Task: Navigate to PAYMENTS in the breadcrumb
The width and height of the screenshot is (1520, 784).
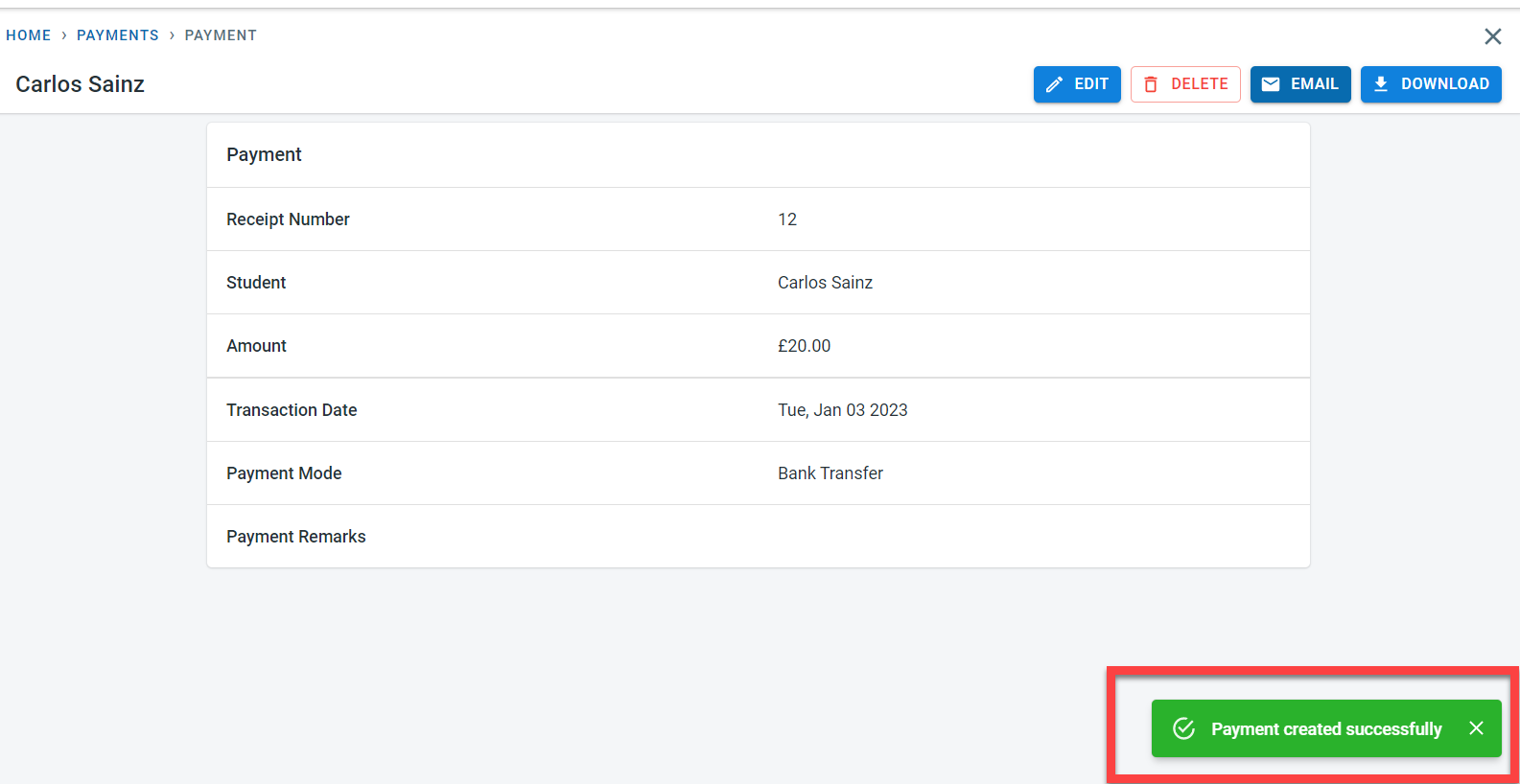Action: coord(118,35)
